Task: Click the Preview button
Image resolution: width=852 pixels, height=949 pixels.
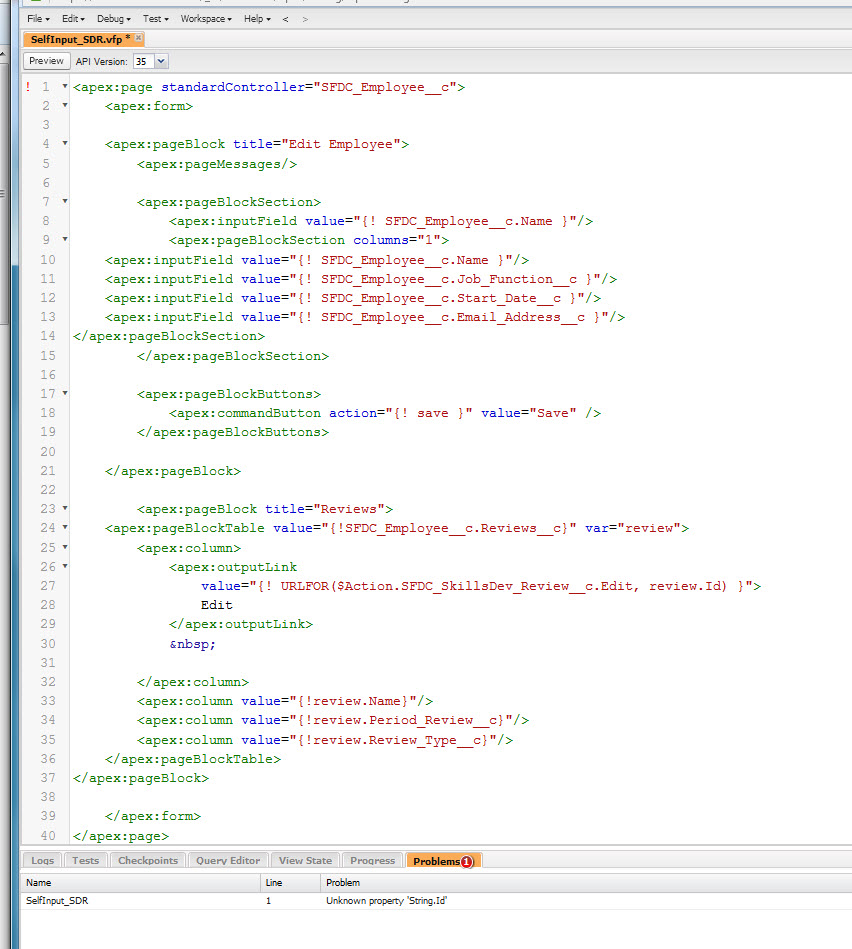Action: [45, 60]
